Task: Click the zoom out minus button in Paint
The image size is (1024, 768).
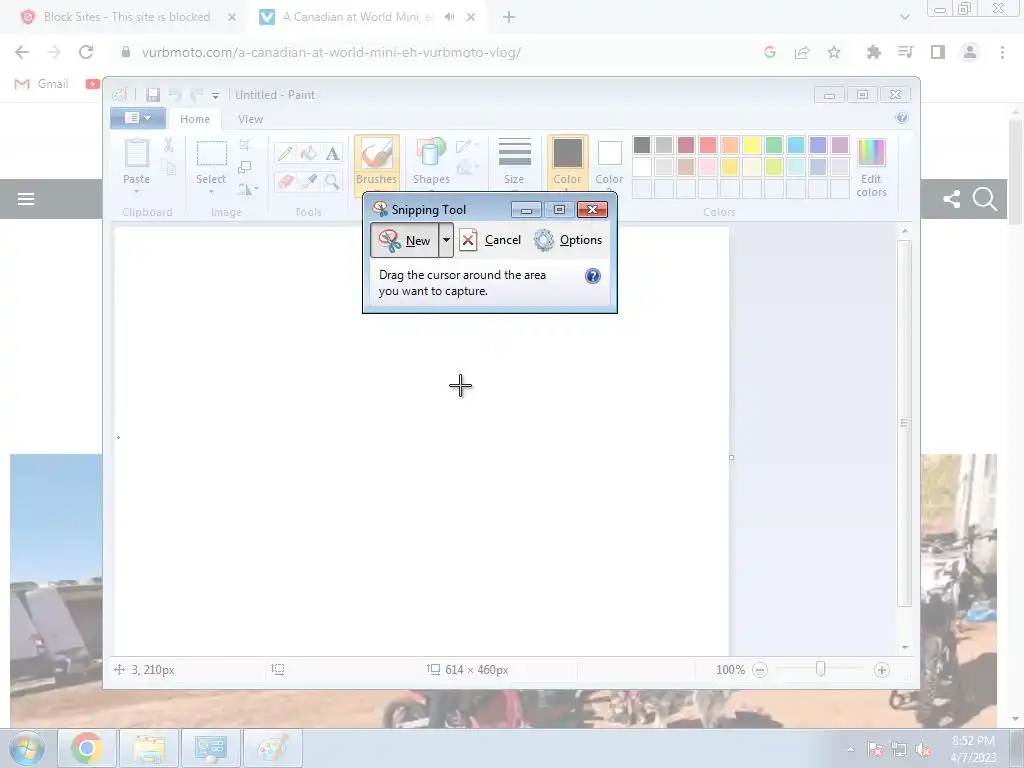Action: tap(760, 670)
